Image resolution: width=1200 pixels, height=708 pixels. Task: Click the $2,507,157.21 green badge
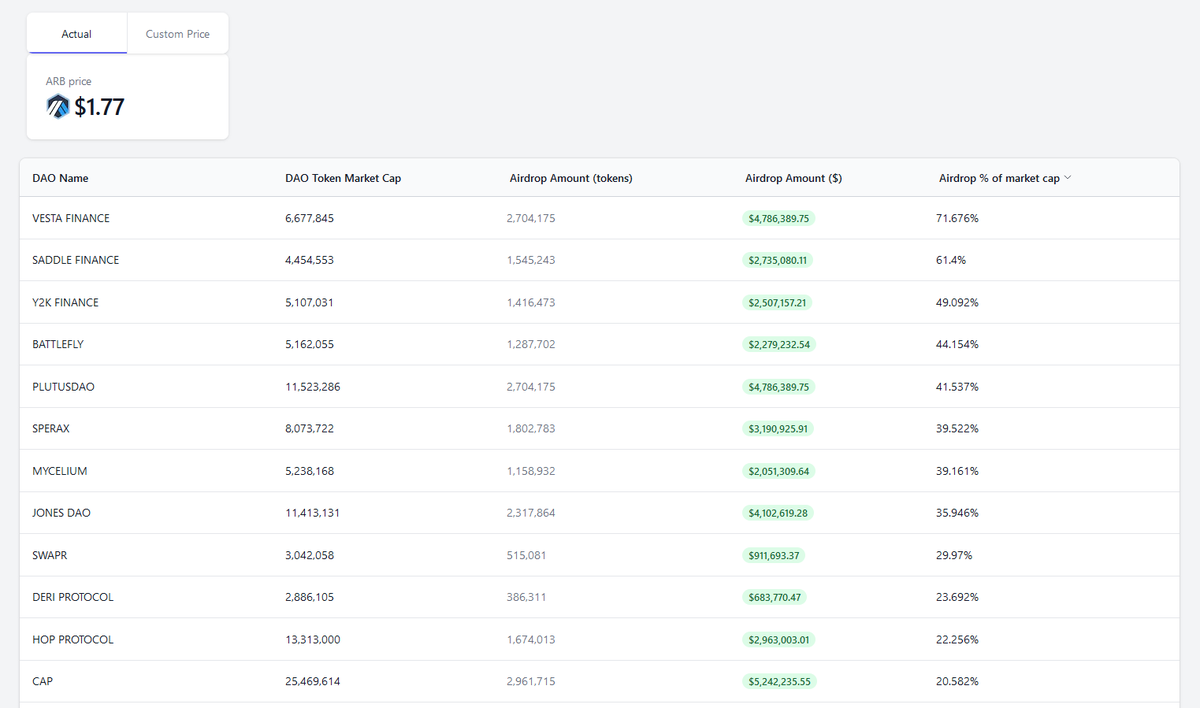pyautogui.click(x=779, y=302)
